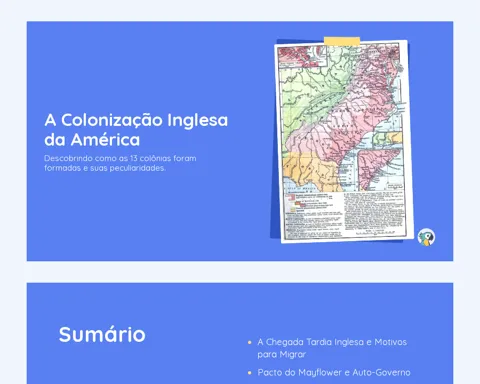
Task: Click the word "América" in the title
Action: (x=105, y=139)
